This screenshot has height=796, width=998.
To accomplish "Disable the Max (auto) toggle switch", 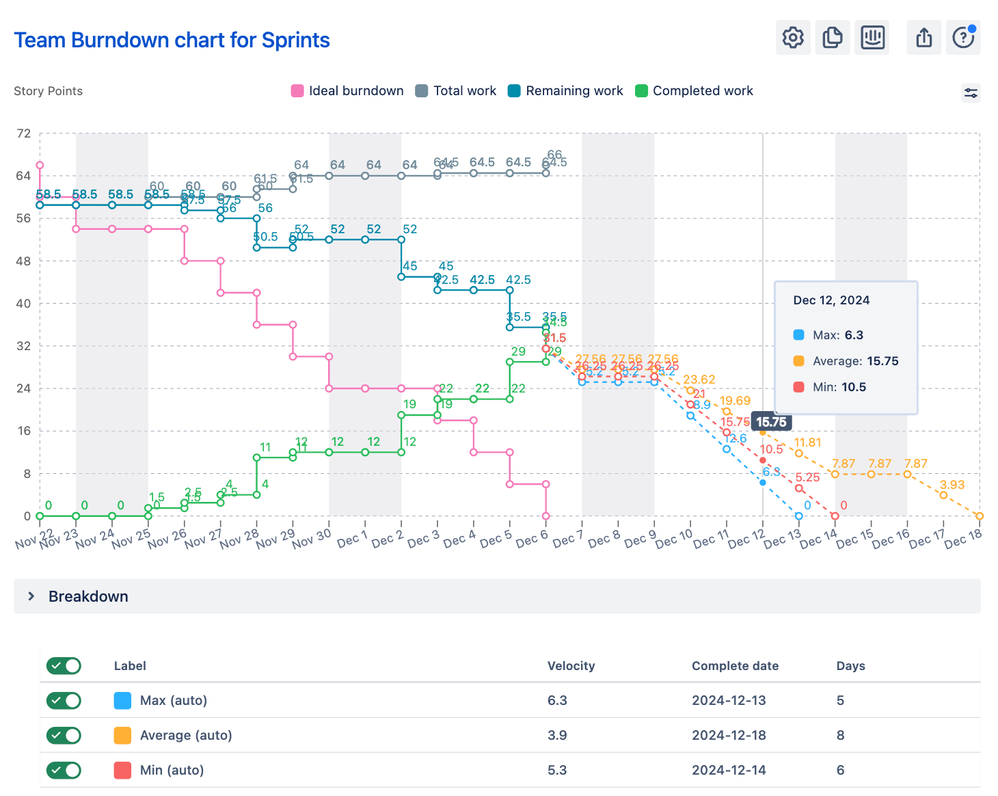I will coord(64,700).
